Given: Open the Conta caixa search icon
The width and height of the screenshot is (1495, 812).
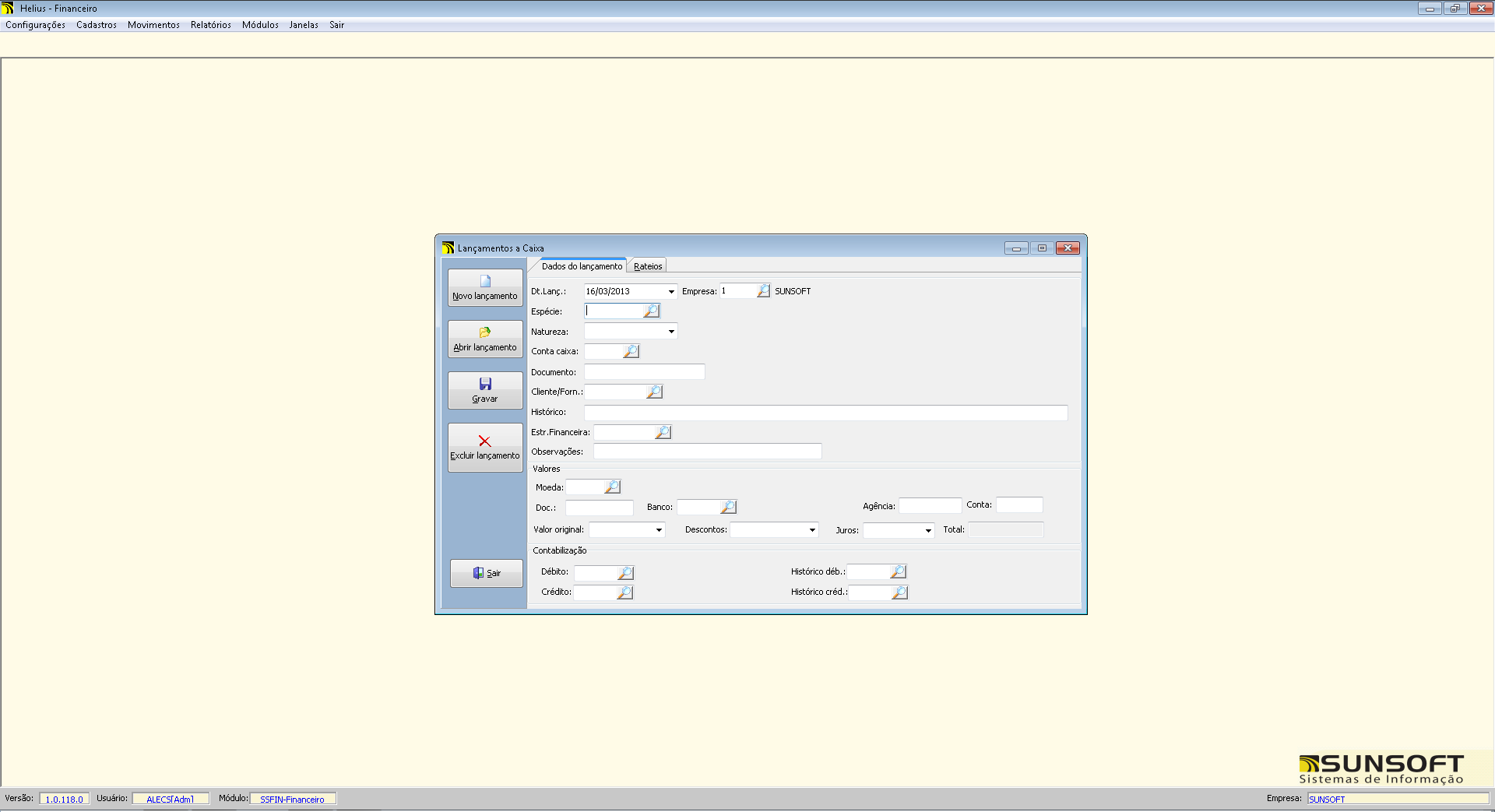Looking at the screenshot, I should tap(631, 352).
